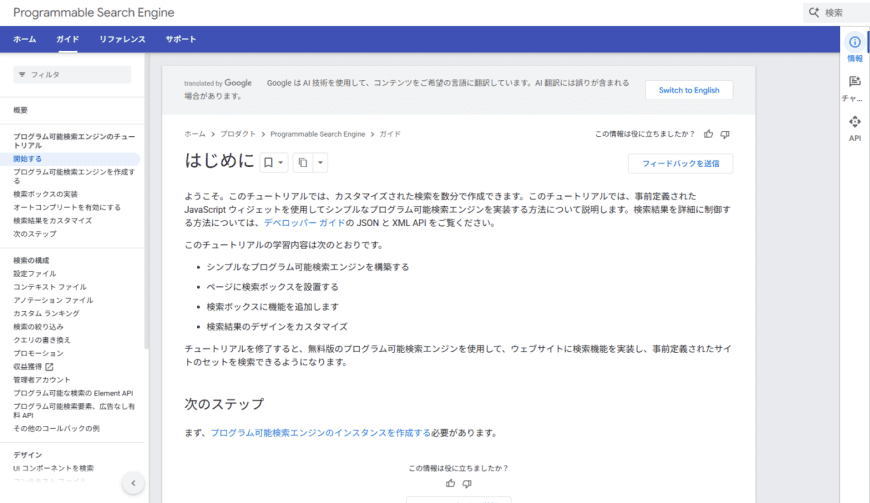This screenshot has width=870, height=503.
Task: Click the bottom thumbs up icon
Action: [x=450, y=484]
